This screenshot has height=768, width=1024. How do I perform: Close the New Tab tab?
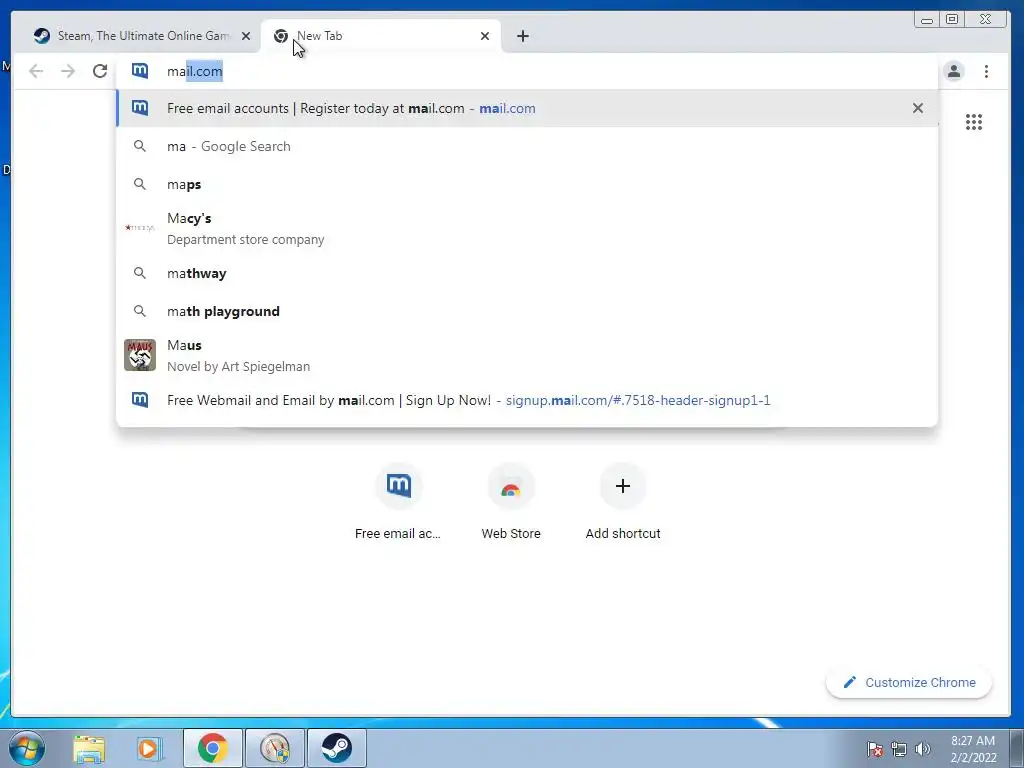point(485,36)
